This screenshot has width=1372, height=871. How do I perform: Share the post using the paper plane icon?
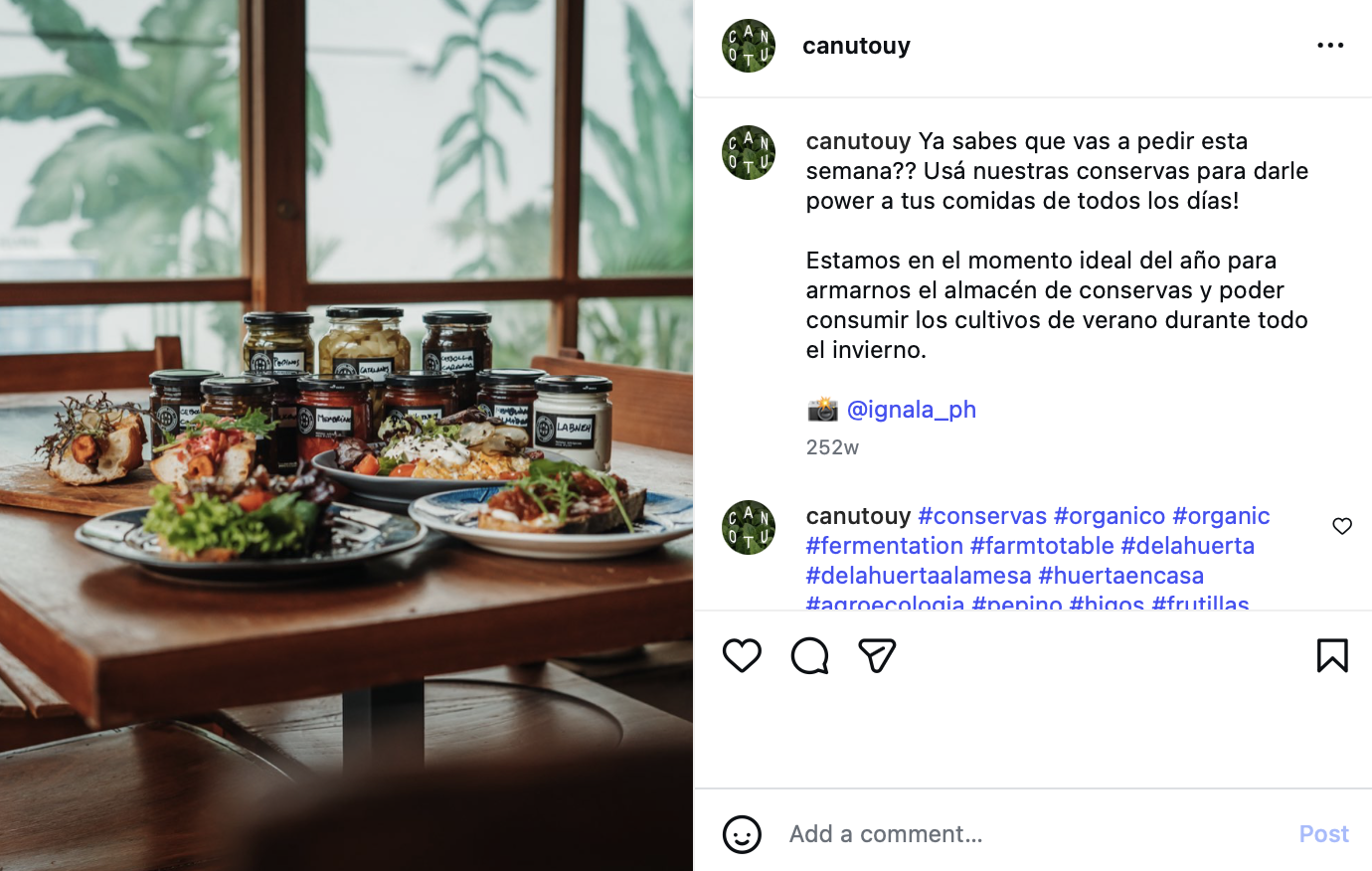point(877,655)
